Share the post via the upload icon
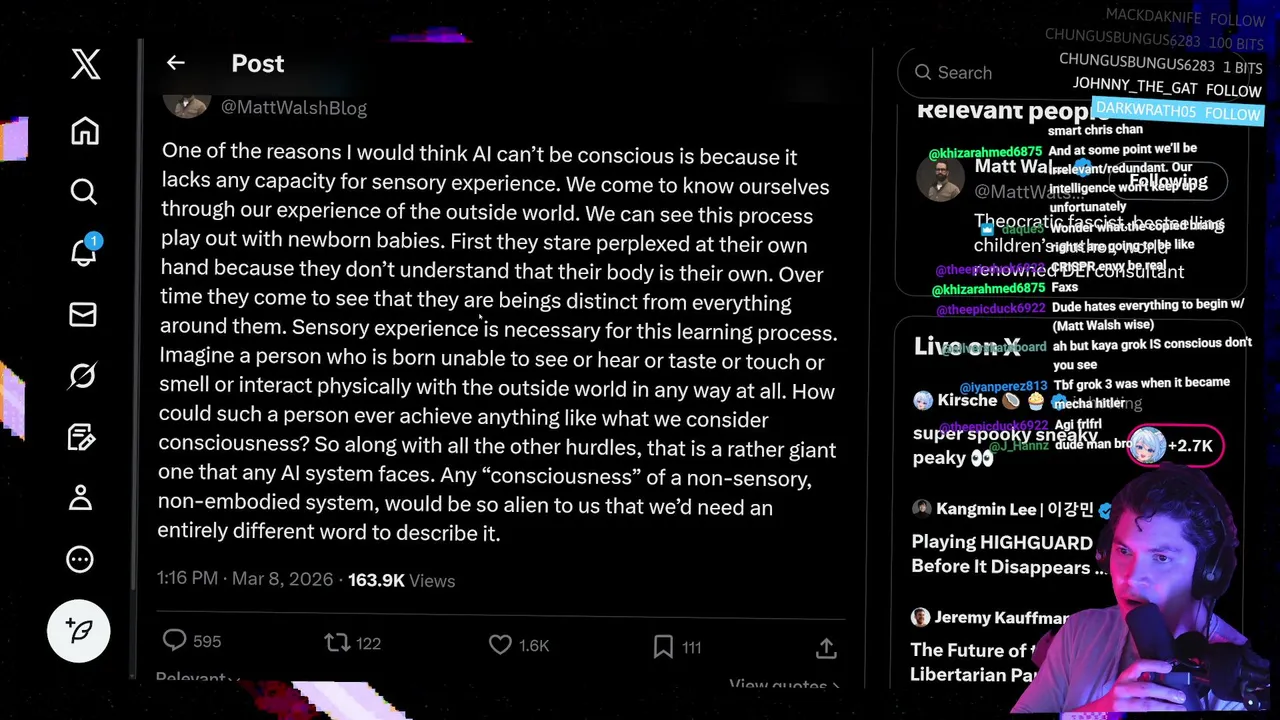1280x720 pixels. pos(826,649)
